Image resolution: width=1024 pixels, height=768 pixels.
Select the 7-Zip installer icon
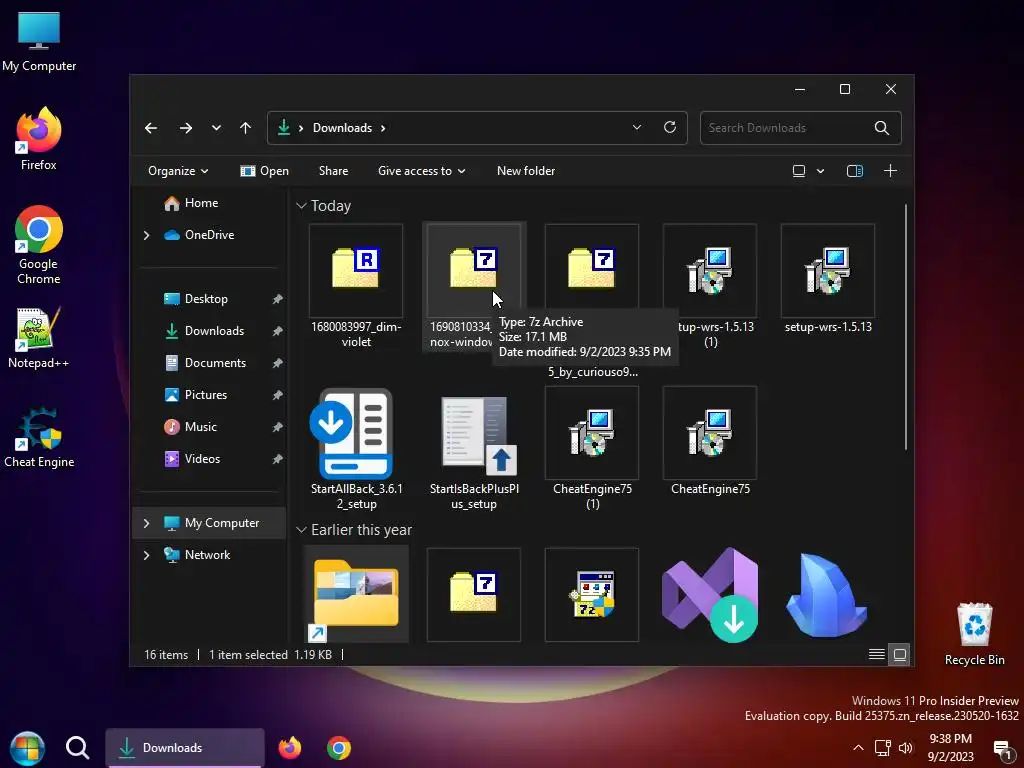click(x=592, y=594)
